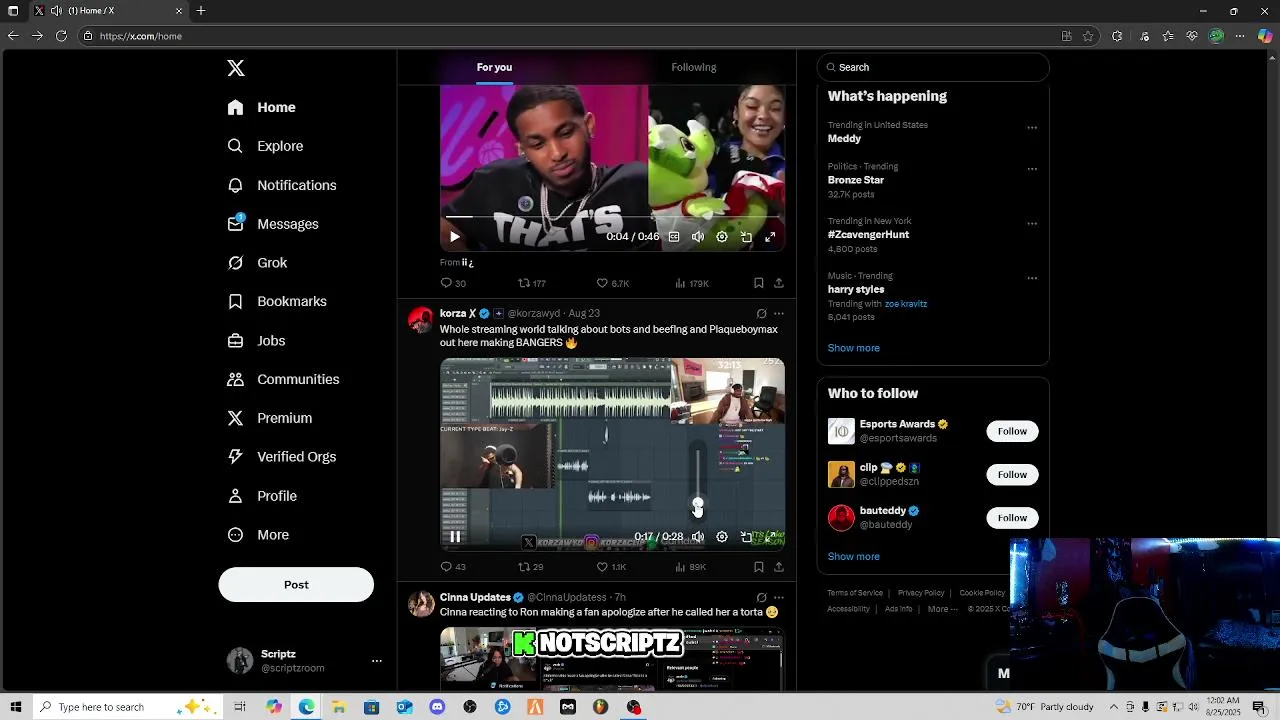View analytics showing 179K views
The width and height of the screenshot is (1280, 720).
(691, 283)
